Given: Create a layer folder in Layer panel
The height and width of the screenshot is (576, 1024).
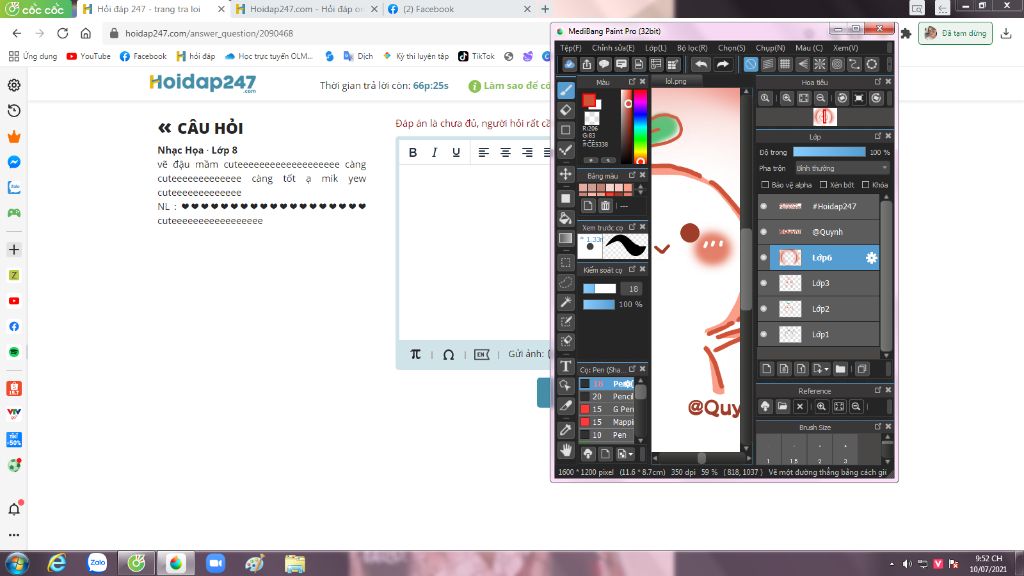Looking at the screenshot, I should (x=840, y=369).
